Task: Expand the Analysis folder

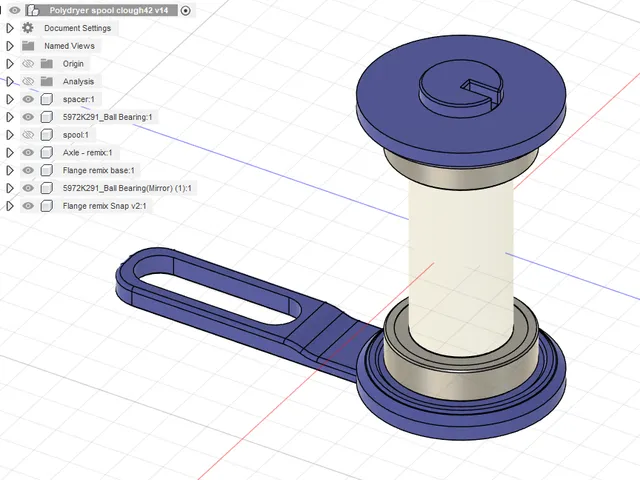Action: (10, 82)
